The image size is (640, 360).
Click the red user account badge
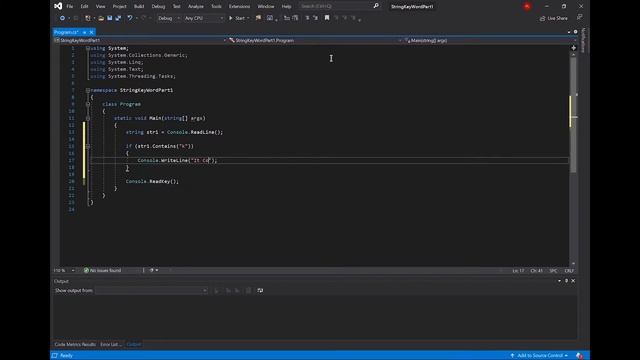(527, 6)
